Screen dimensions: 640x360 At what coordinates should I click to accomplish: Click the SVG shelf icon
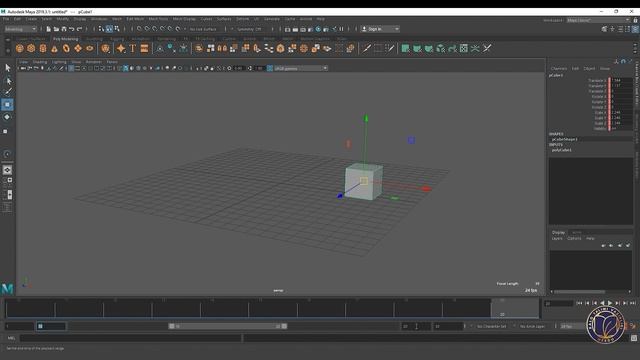[144, 49]
